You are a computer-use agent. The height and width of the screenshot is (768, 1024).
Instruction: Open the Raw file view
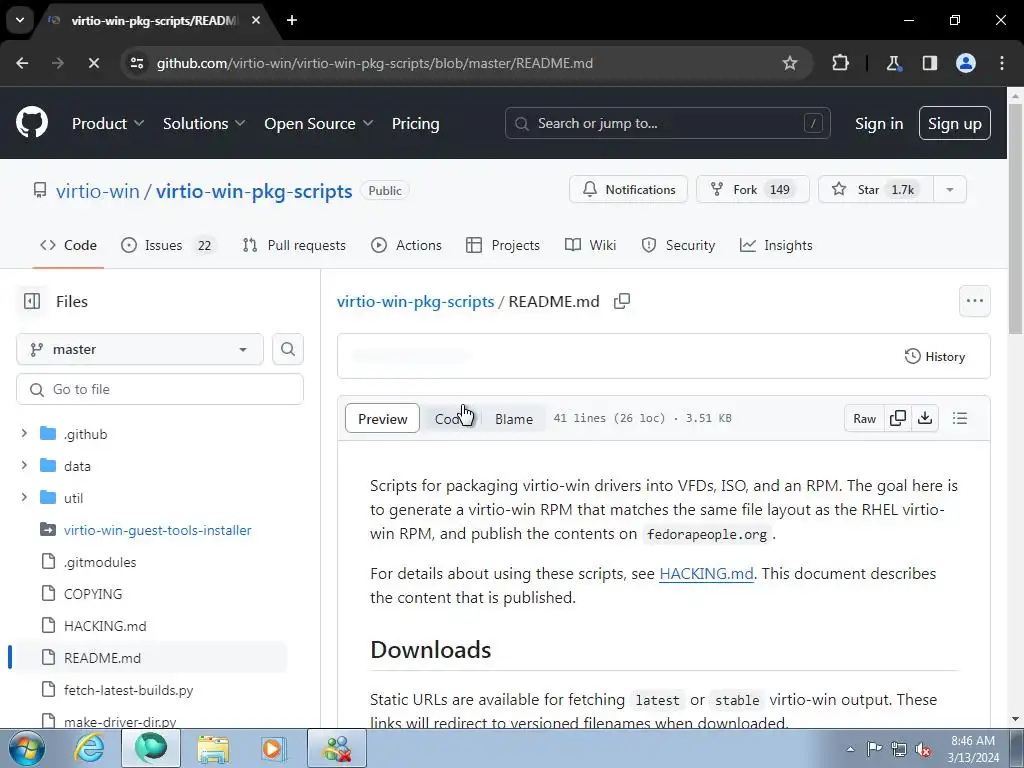(864, 419)
